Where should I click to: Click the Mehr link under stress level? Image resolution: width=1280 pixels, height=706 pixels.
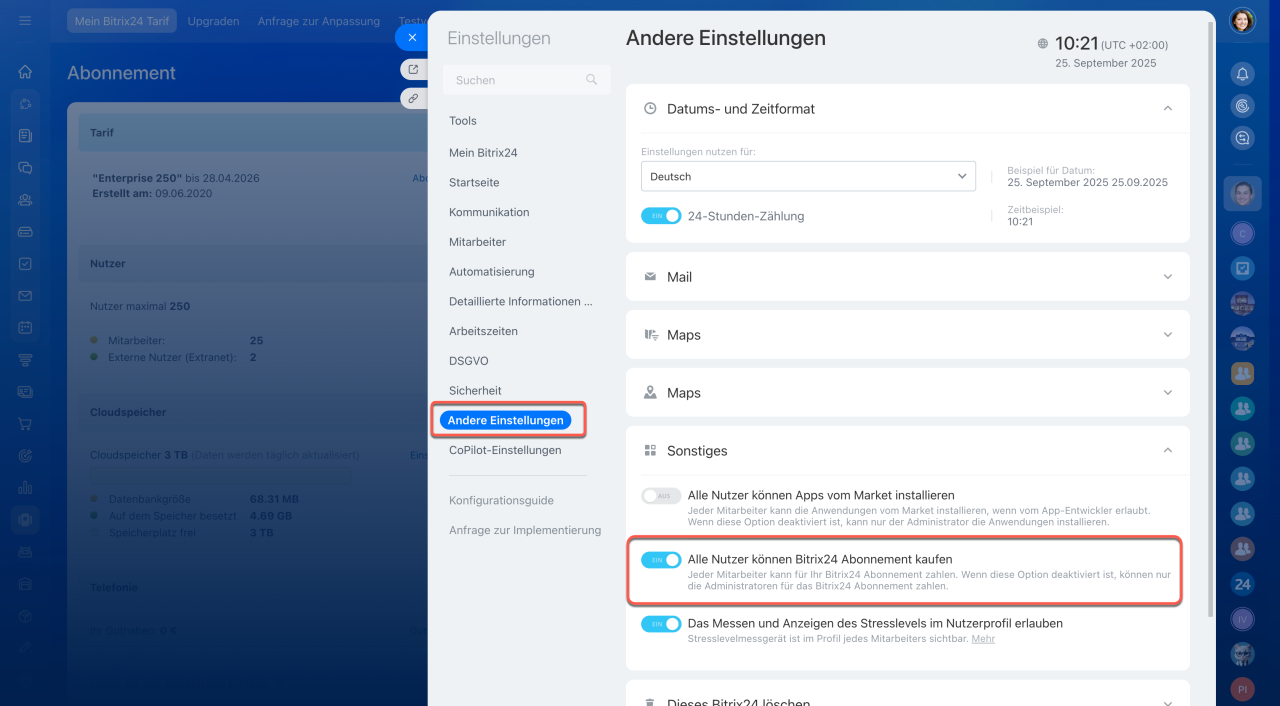(983, 638)
